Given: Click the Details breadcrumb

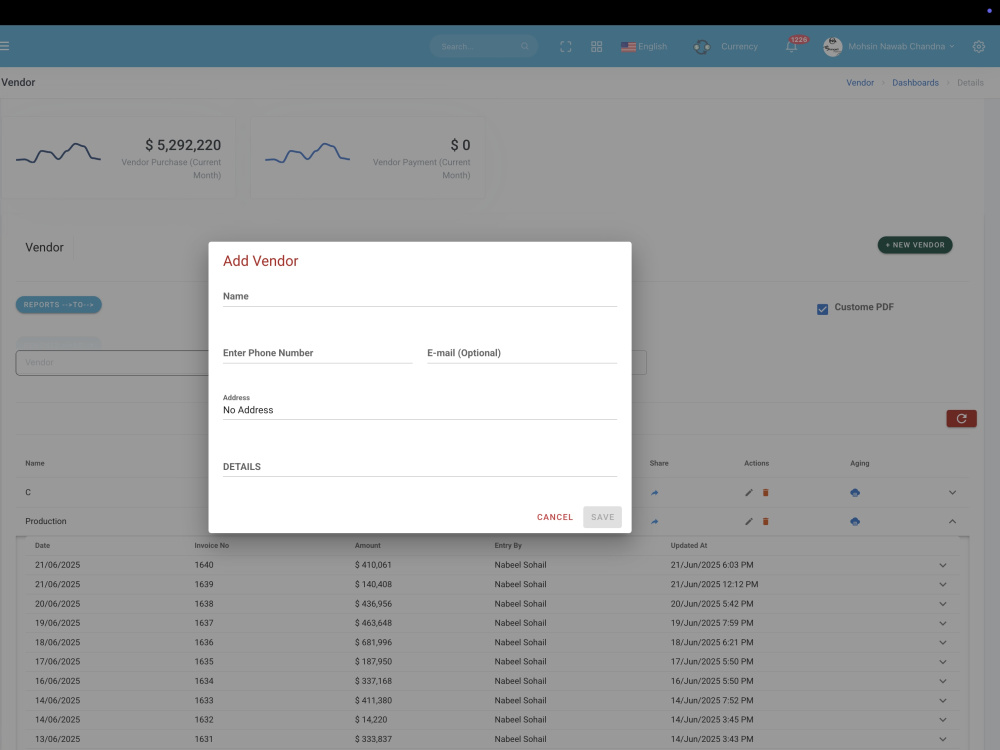Looking at the screenshot, I should (970, 83).
